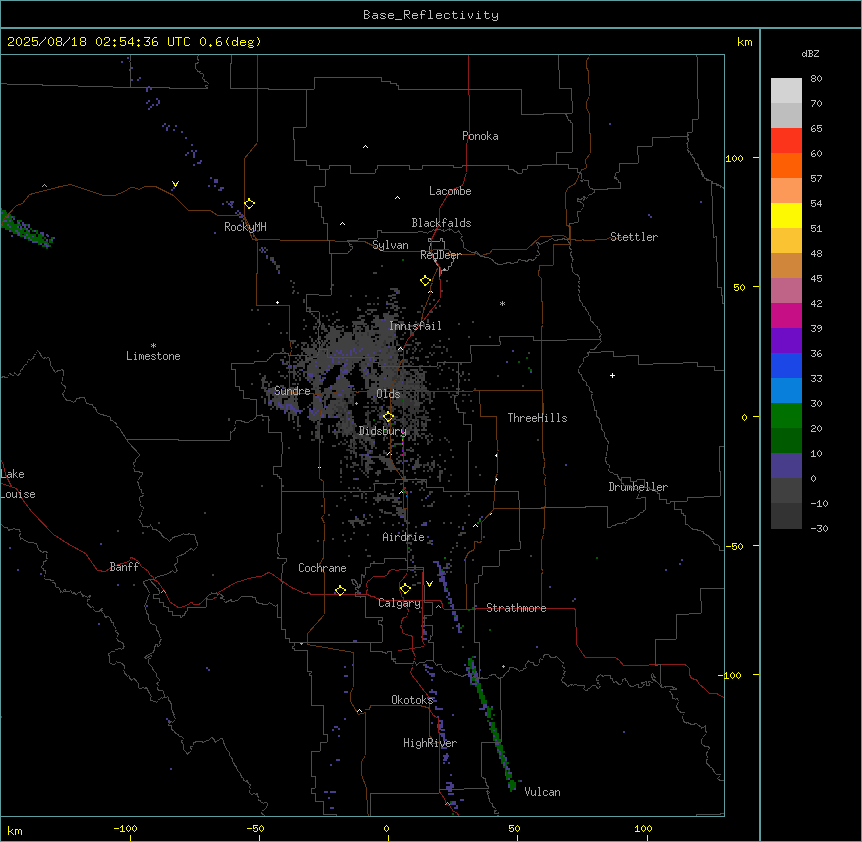Click the RockyMH label
The height and width of the screenshot is (842, 862).
tap(245, 227)
